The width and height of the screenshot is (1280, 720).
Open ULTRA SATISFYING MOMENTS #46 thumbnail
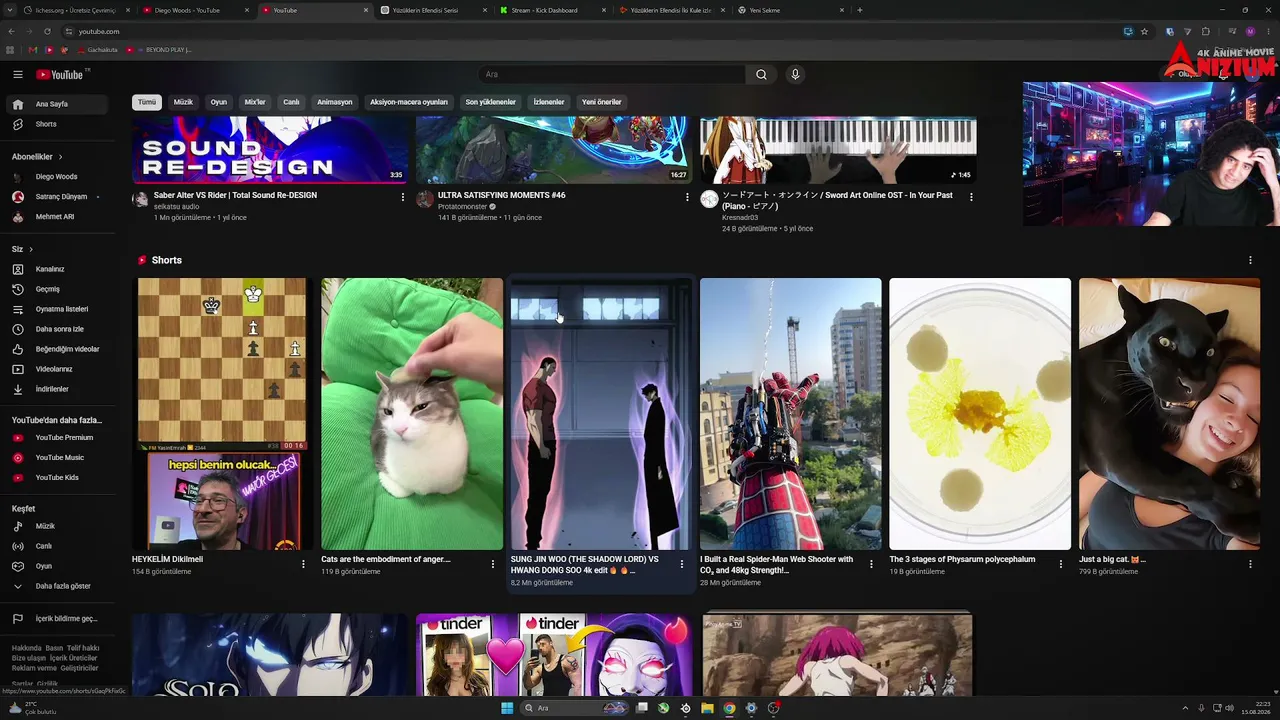tap(554, 150)
